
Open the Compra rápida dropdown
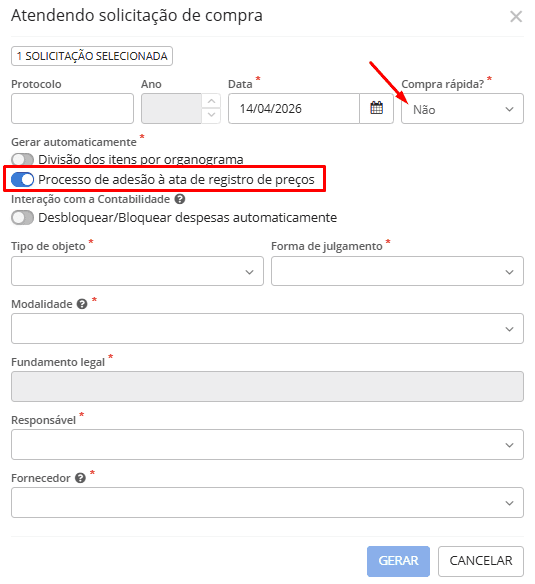click(462, 109)
